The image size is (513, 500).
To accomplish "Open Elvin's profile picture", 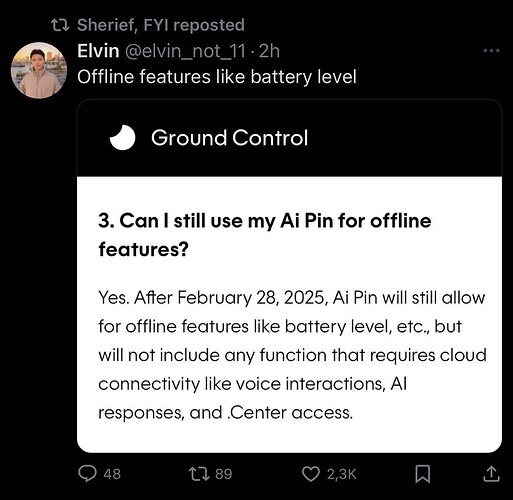I will (x=39, y=70).
